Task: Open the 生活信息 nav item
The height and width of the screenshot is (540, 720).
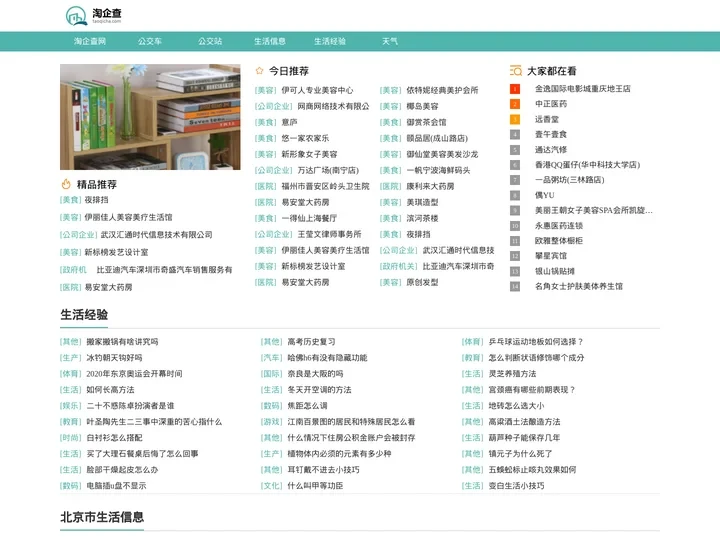Action: (x=270, y=41)
